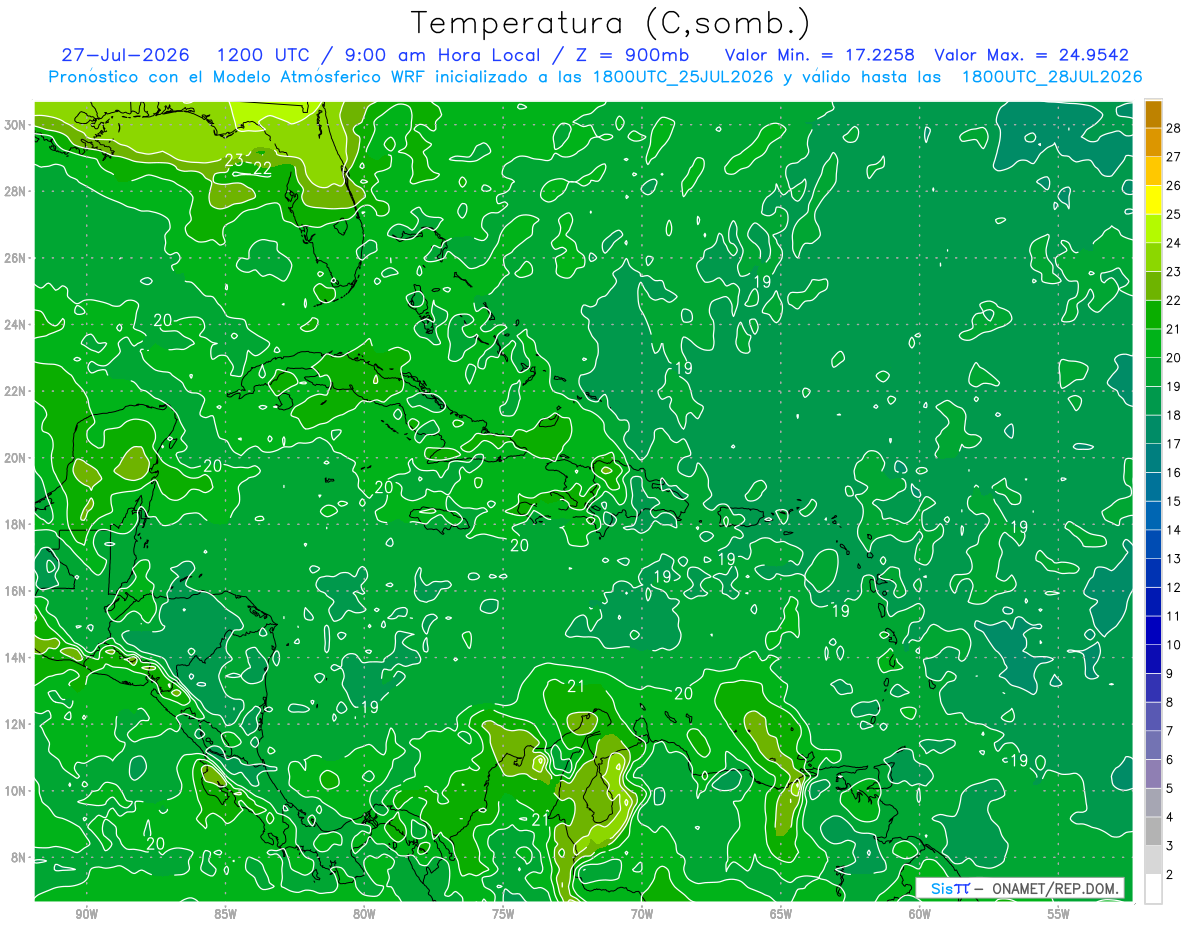Click the "75W" longitude axis label
1200x927 pixels.
point(503,915)
